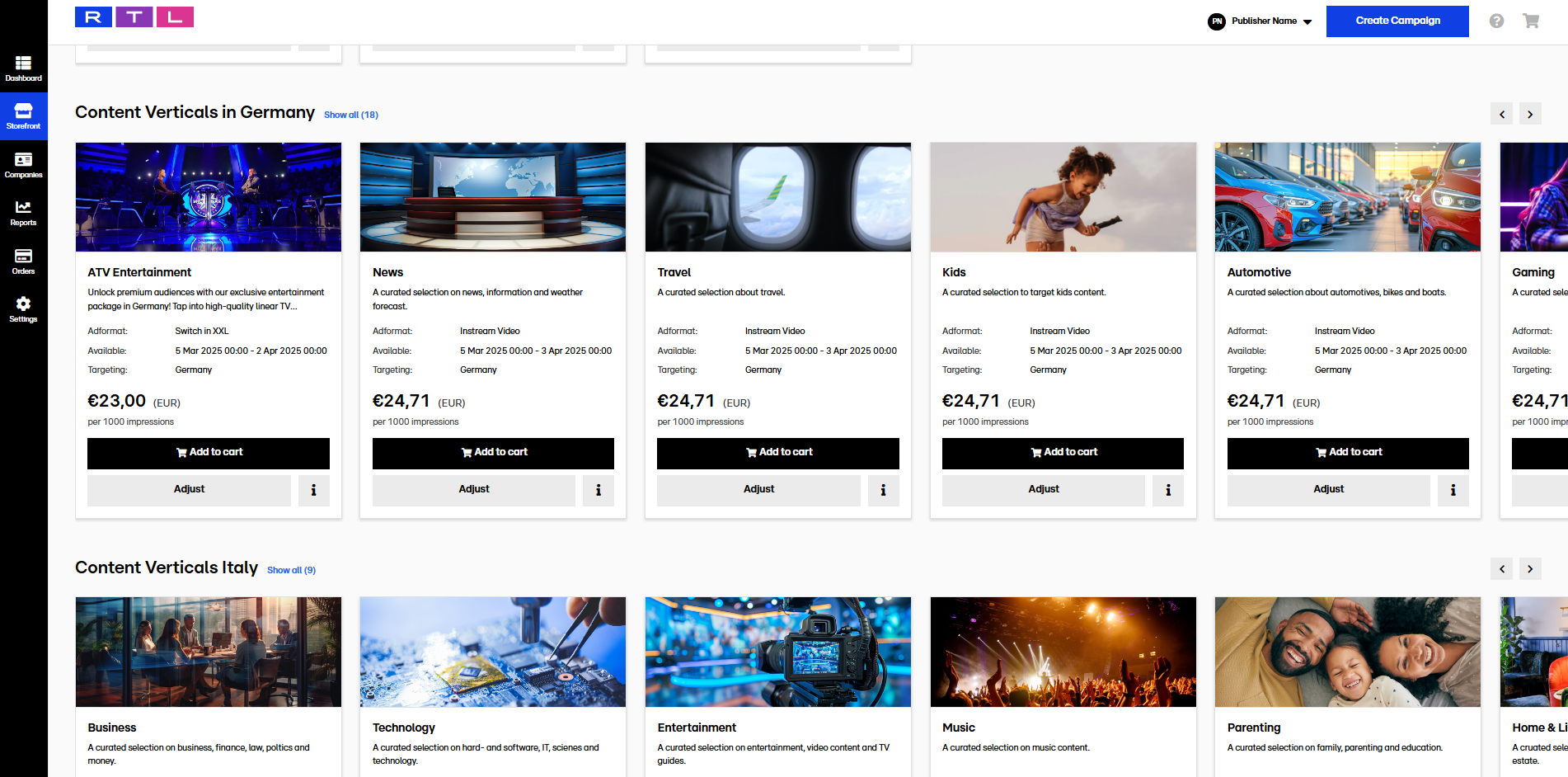This screenshot has width=1568, height=777.
Task: Click the RTL logo
Action: coord(134,17)
